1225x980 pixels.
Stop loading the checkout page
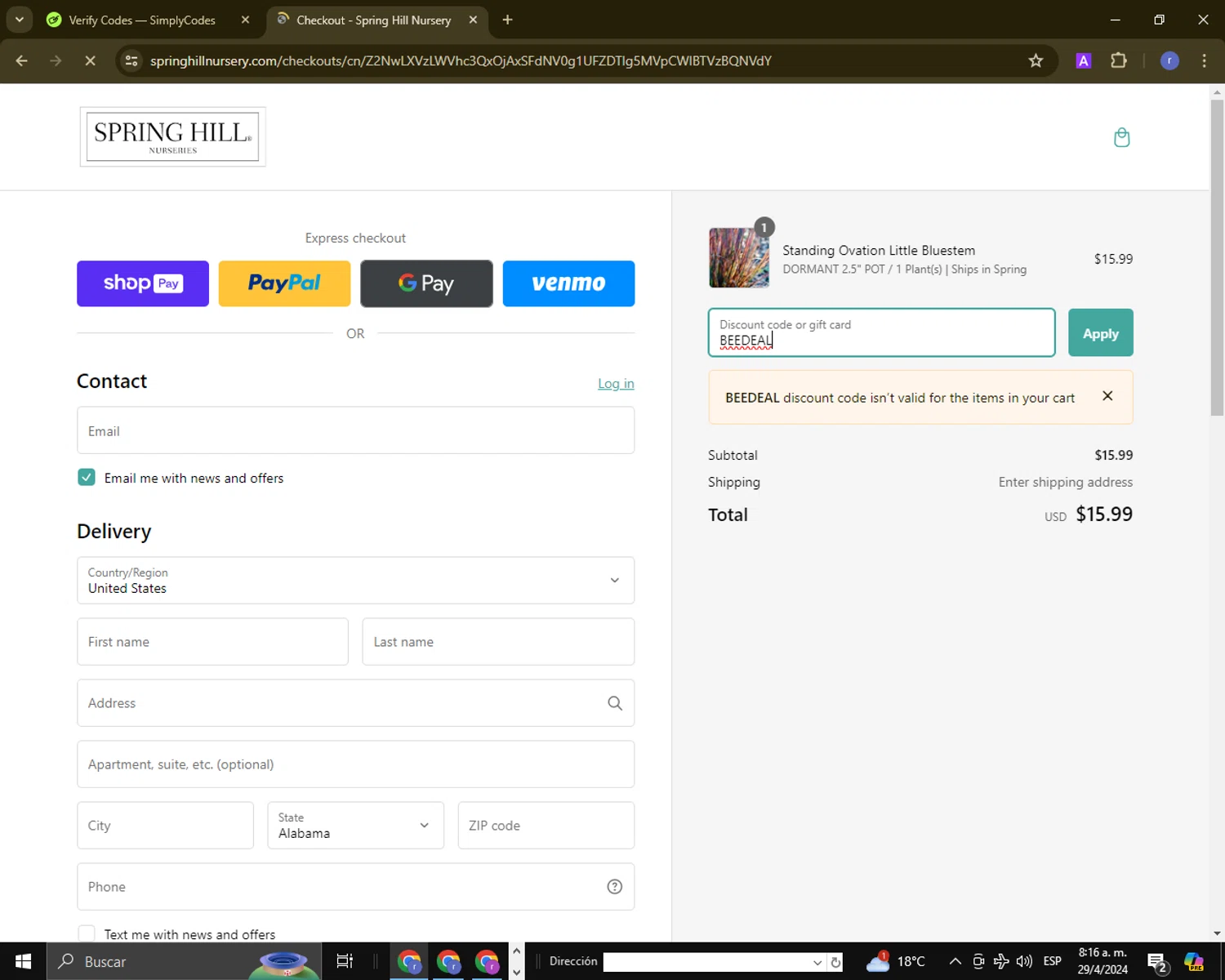pos(90,60)
